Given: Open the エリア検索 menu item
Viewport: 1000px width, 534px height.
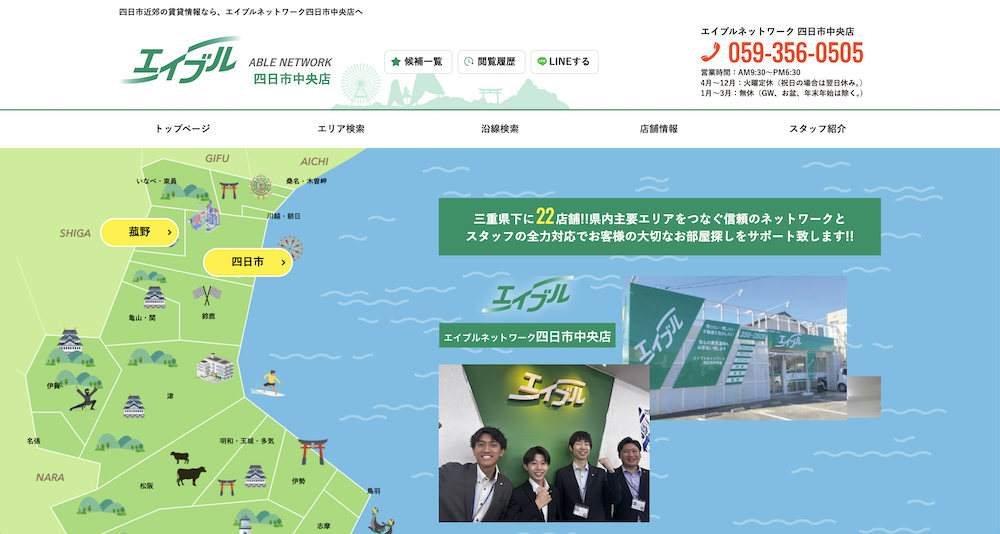Looking at the screenshot, I should pyautogui.click(x=341, y=129).
